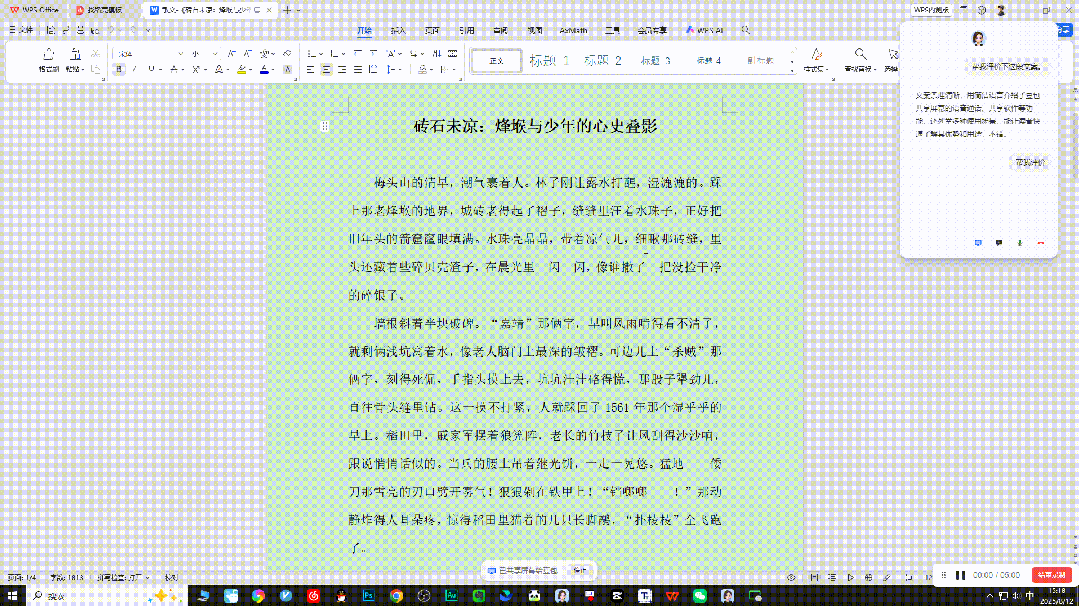Apply the 标题 3 style
This screenshot has height=606, width=1079.
(655, 61)
